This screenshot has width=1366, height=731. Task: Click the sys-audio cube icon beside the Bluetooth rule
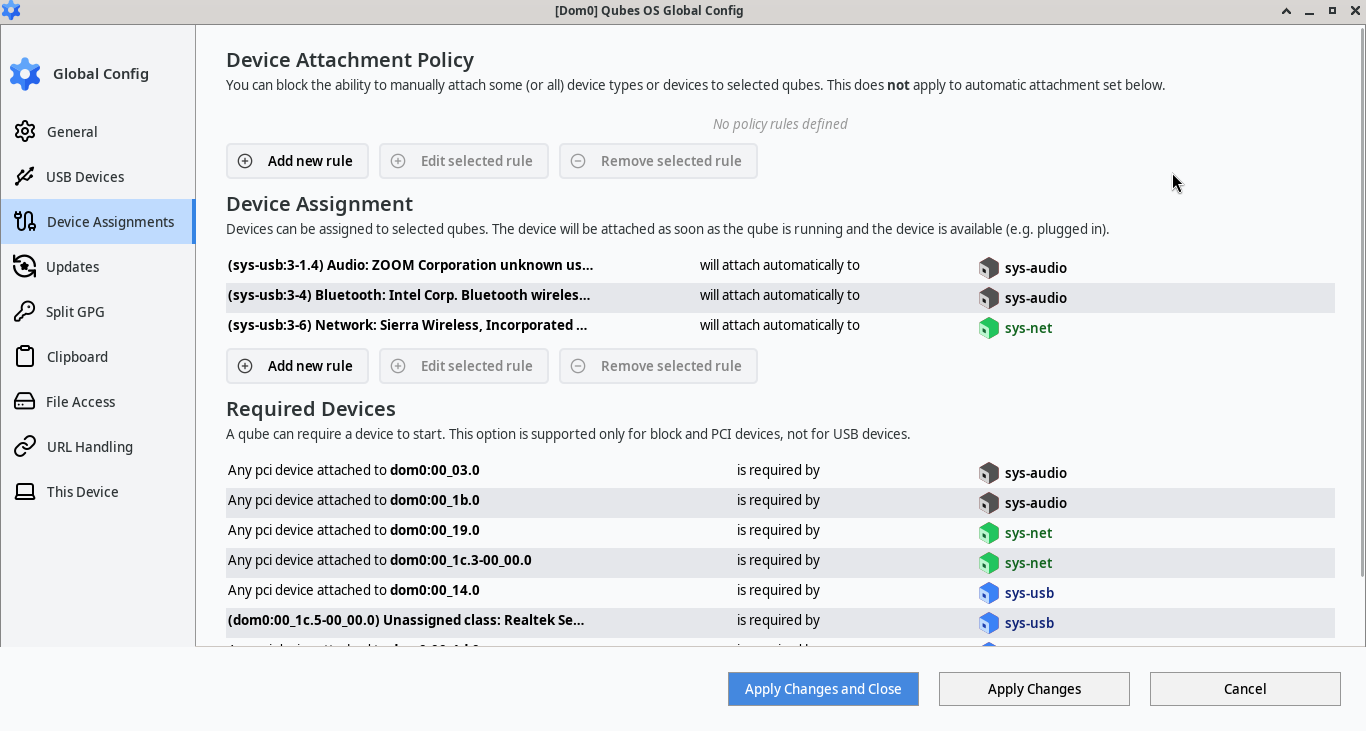pyautogui.click(x=988, y=297)
